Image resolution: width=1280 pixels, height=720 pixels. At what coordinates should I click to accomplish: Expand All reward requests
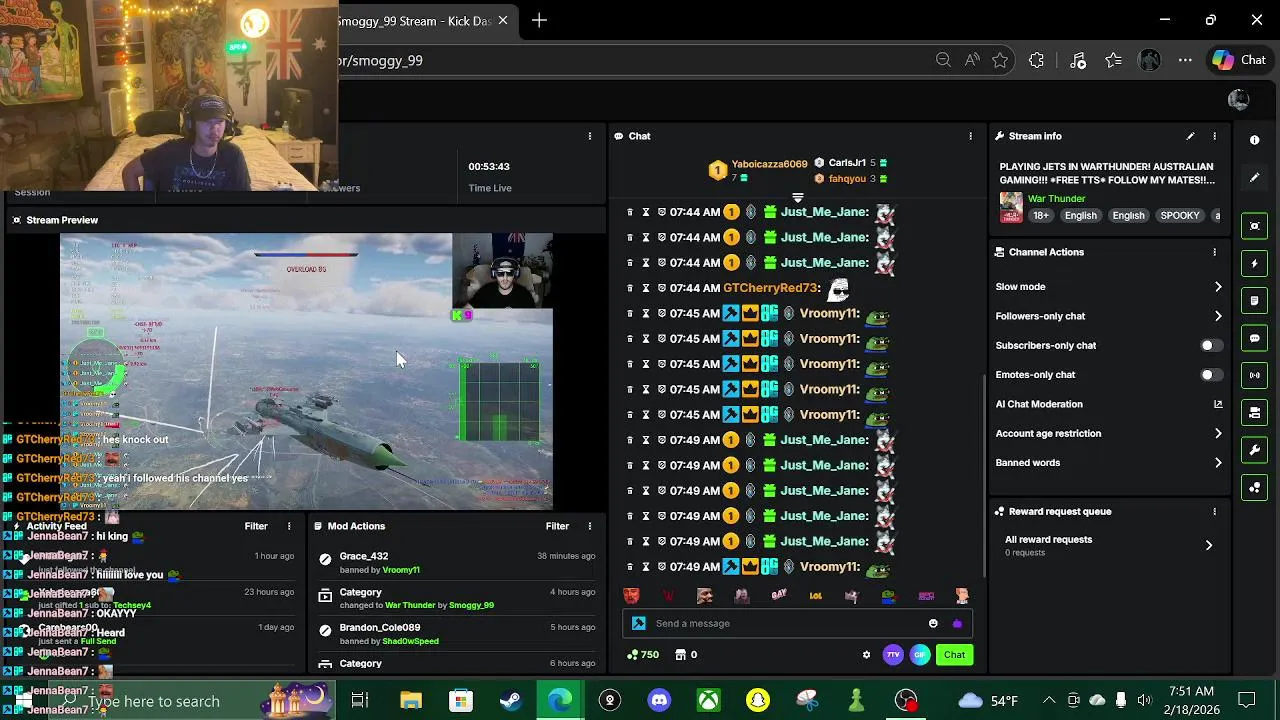(1109, 545)
